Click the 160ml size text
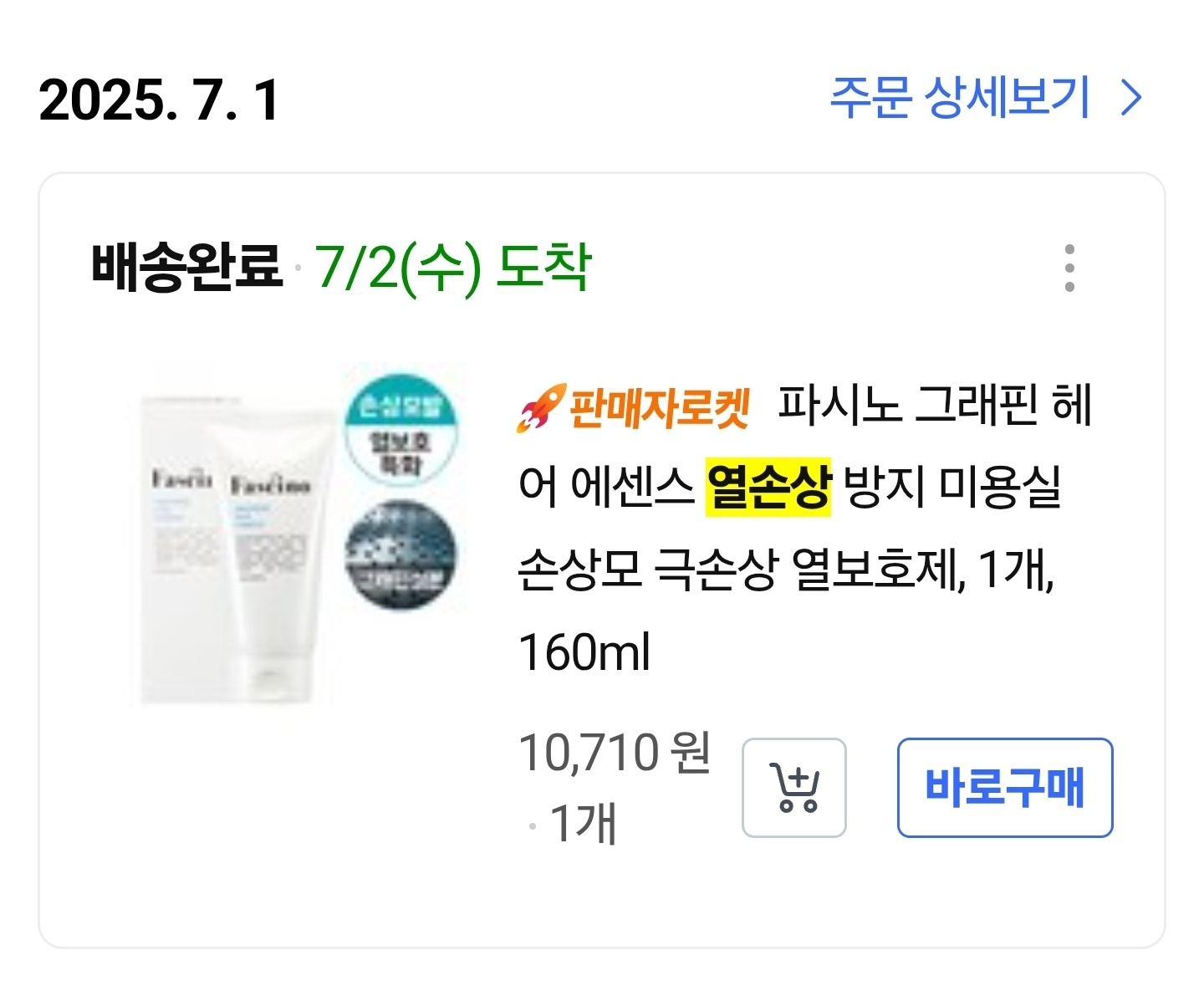The height and width of the screenshot is (981, 1204). coord(584,652)
